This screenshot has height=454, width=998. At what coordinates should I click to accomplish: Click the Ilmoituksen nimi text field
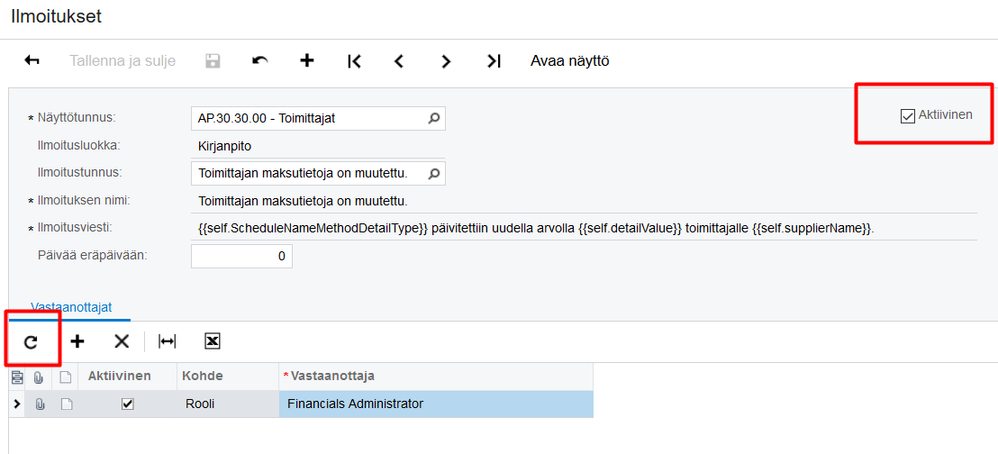point(584,201)
